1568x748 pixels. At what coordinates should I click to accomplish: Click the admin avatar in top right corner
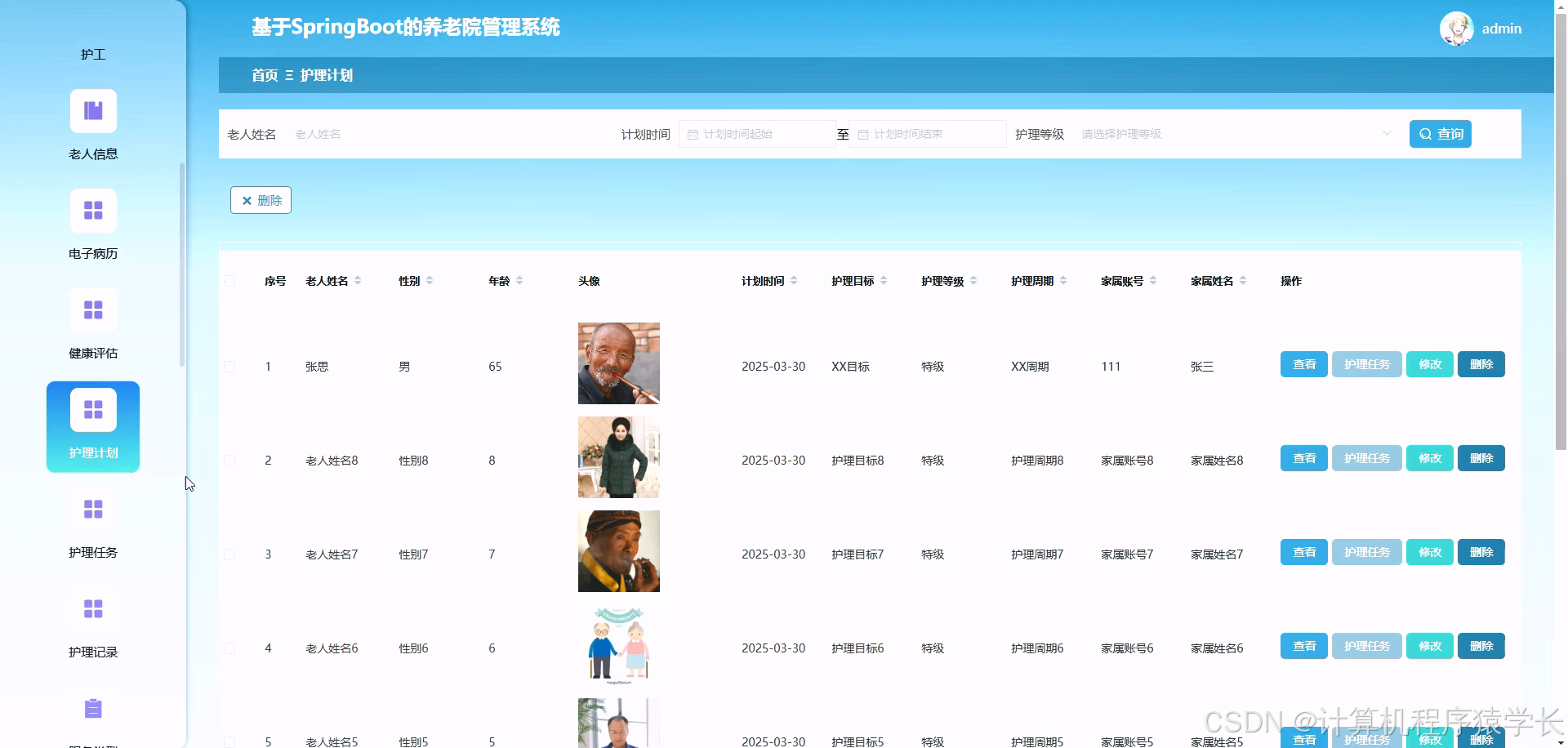click(x=1456, y=28)
